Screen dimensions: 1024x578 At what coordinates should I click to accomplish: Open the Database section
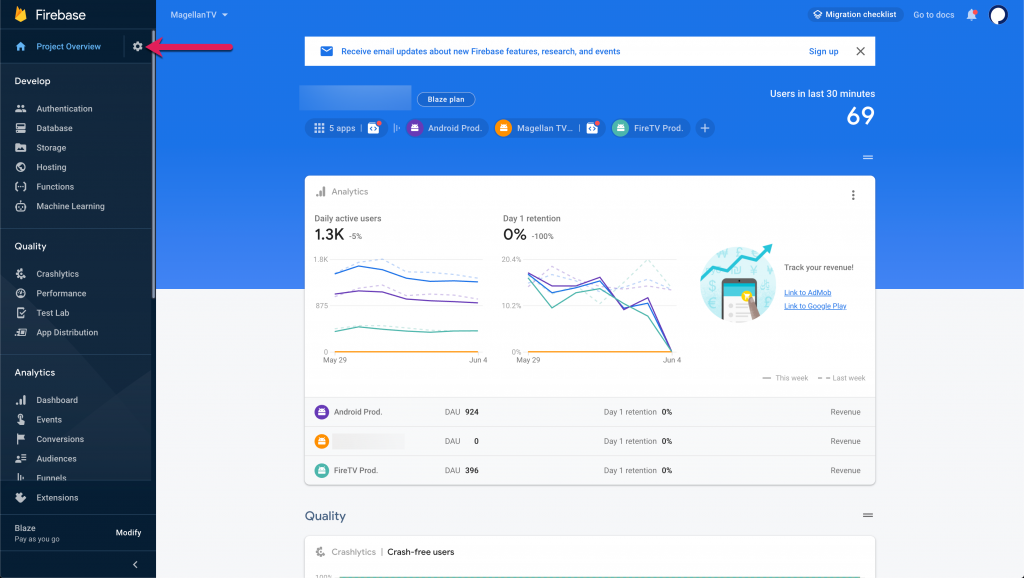pos(54,128)
